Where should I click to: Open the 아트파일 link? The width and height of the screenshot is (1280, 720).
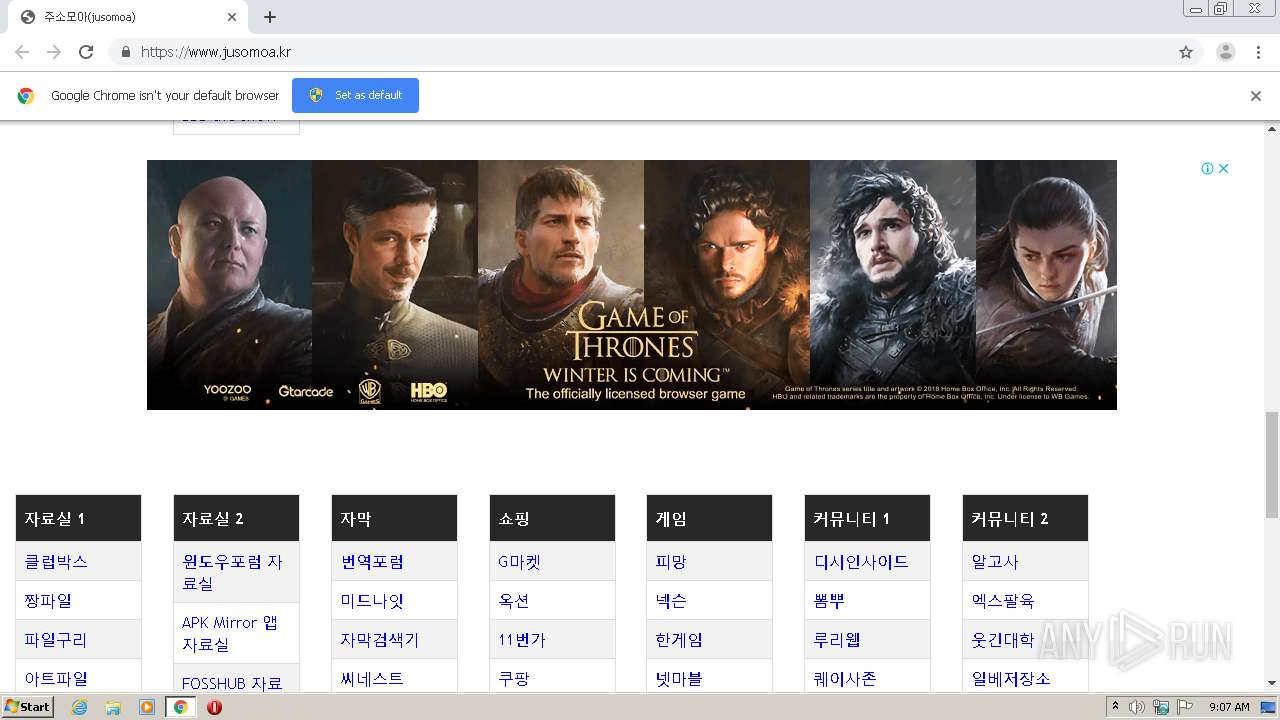pos(56,679)
